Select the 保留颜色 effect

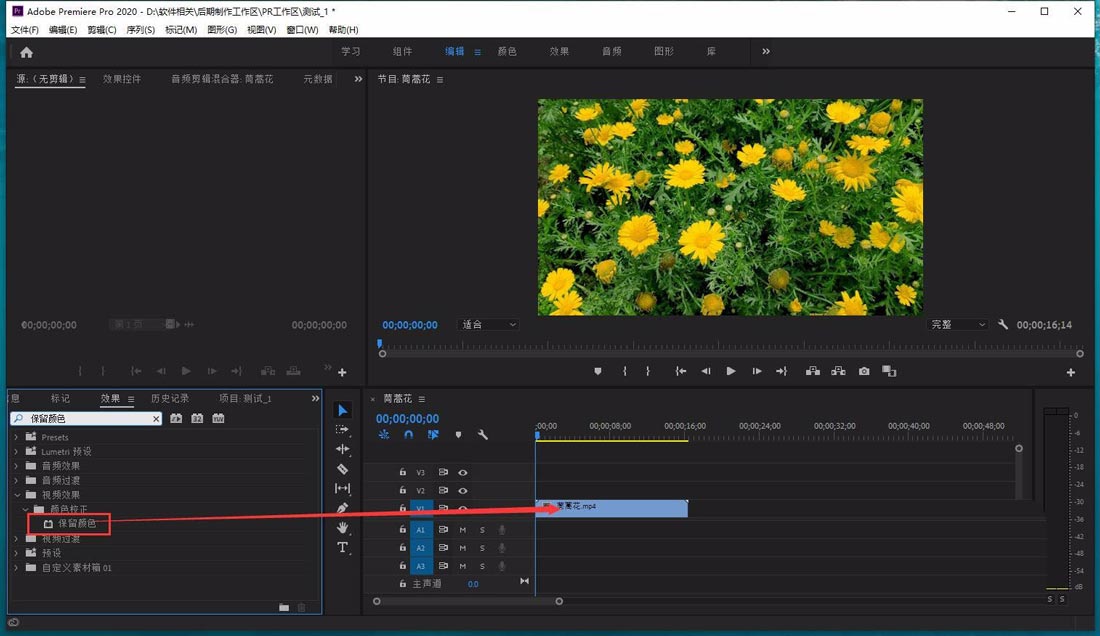(x=76, y=523)
